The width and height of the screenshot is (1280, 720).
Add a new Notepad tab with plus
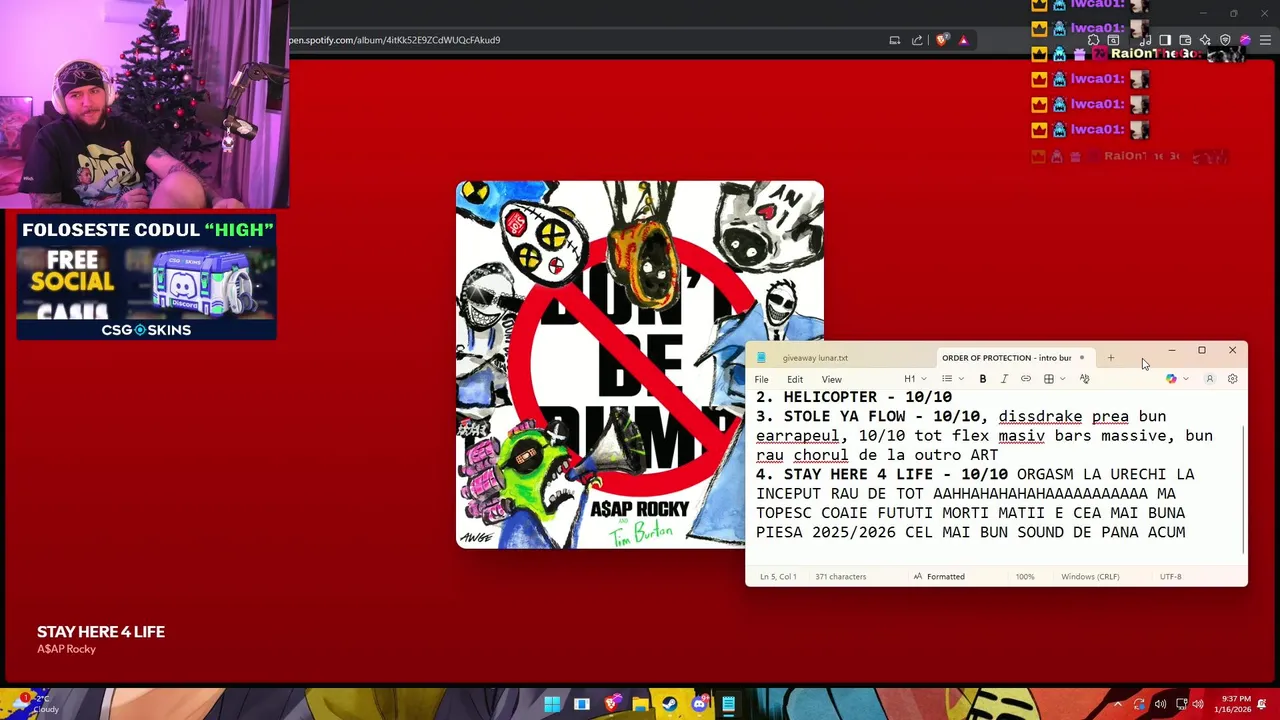tap(1110, 358)
